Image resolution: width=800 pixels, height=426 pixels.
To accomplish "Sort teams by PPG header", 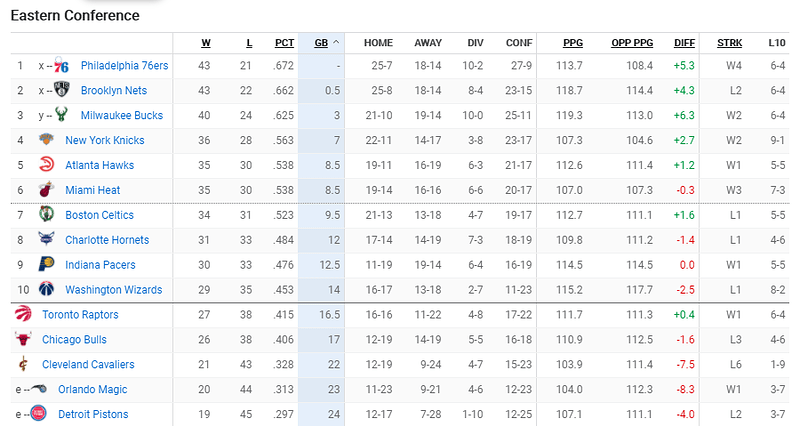I will 572,43.
